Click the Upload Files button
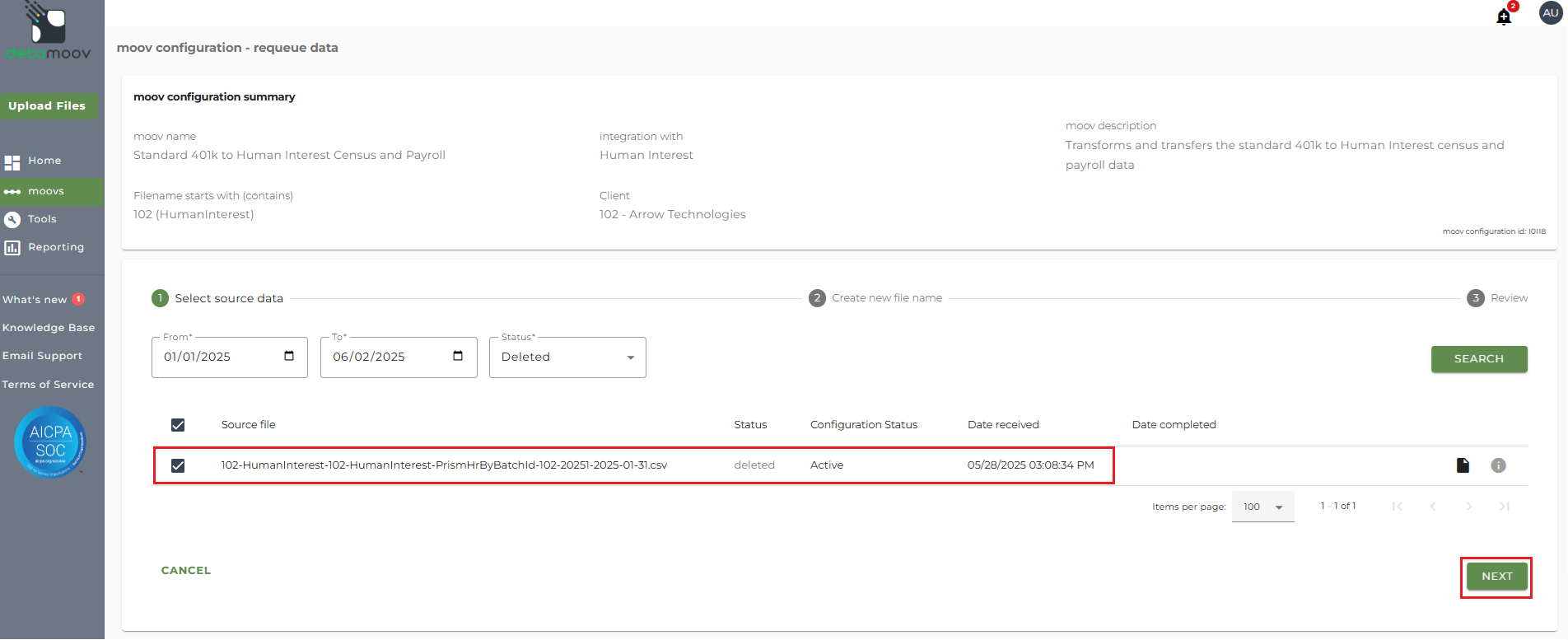The image size is (1568, 640). [47, 106]
